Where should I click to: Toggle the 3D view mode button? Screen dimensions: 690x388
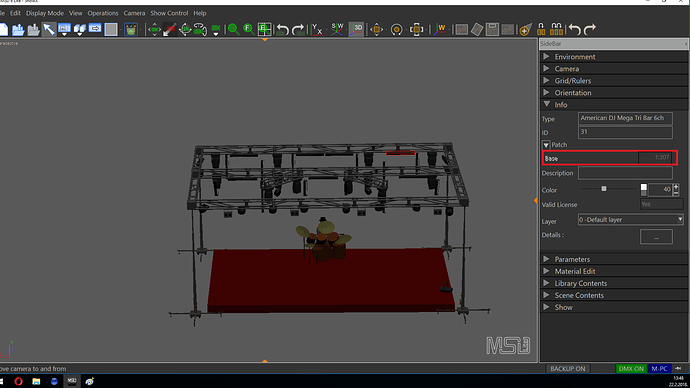tap(356, 29)
